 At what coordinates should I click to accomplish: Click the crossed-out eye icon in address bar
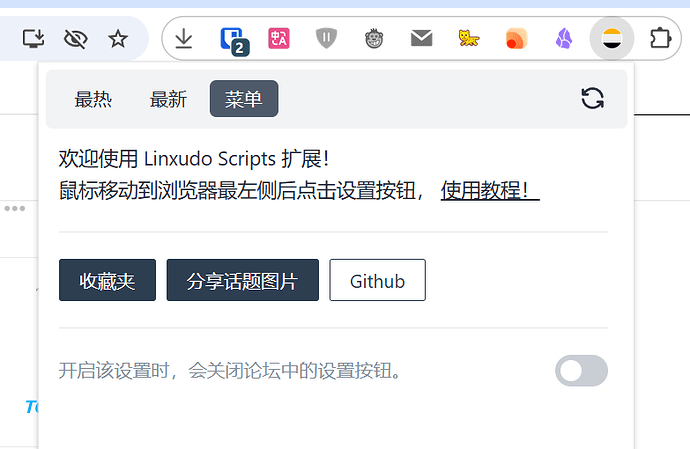coord(76,39)
